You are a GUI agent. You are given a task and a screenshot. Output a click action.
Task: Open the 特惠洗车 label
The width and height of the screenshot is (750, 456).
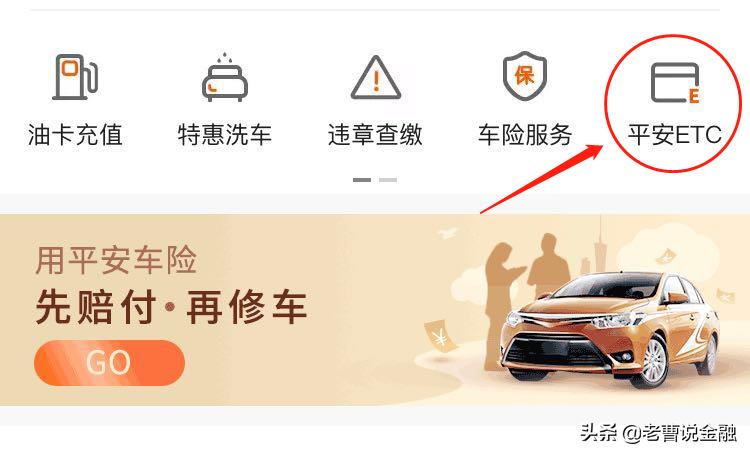pos(225,134)
